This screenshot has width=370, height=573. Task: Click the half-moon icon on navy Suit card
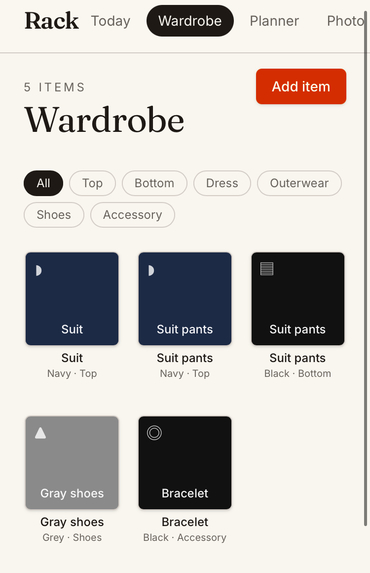pyautogui.click(x=39, y=271)
